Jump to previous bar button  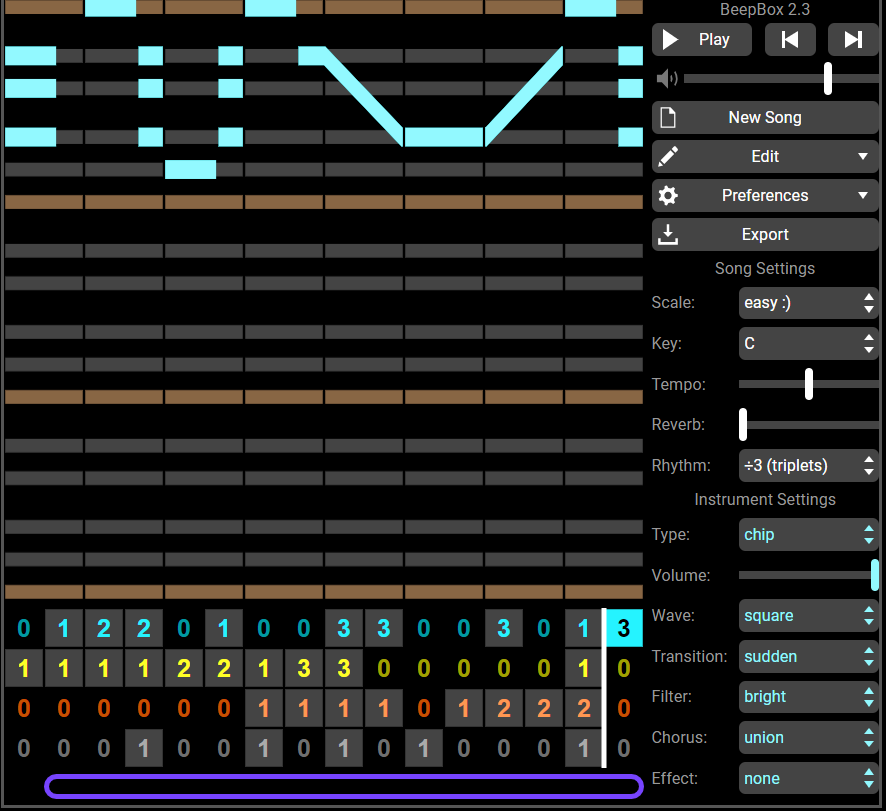(x=790, y=40)
